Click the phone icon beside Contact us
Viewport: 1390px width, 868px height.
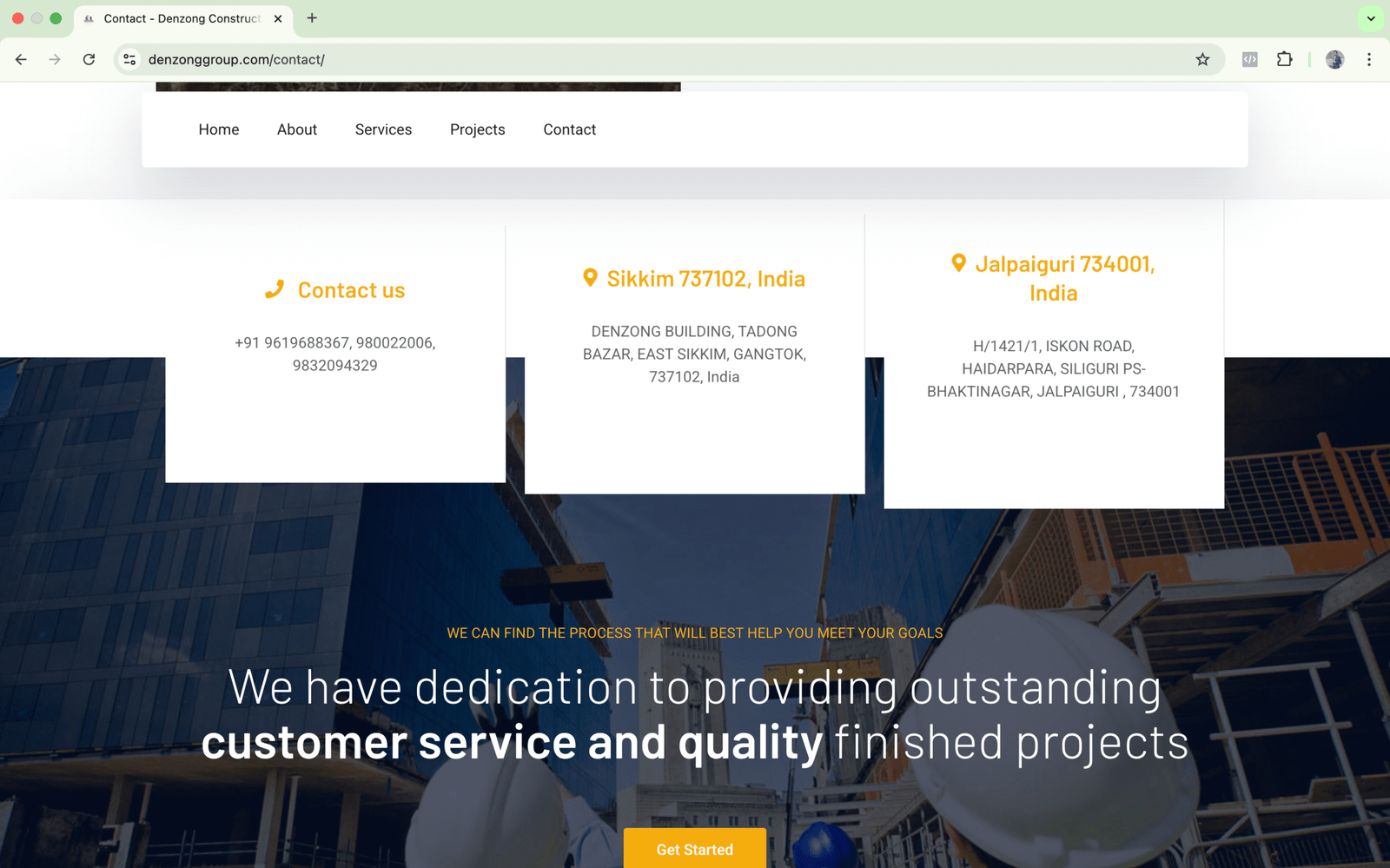coord(275,289)
